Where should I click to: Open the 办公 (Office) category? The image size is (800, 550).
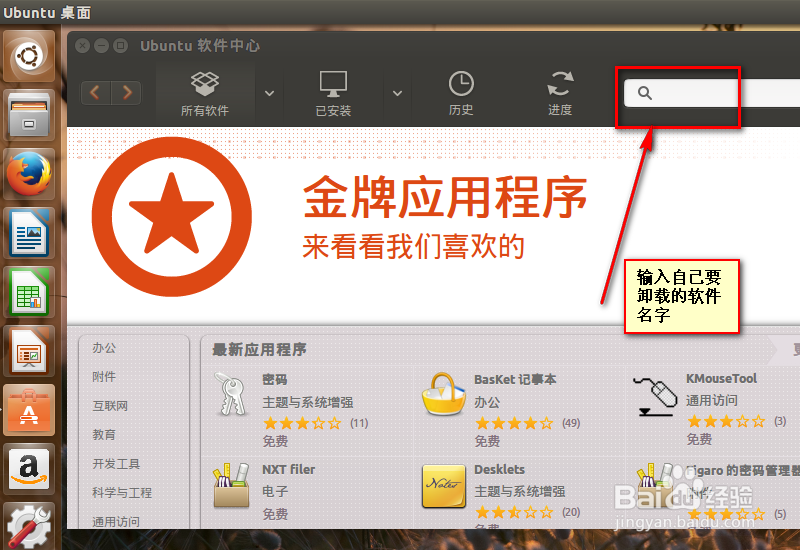point(104,348)
